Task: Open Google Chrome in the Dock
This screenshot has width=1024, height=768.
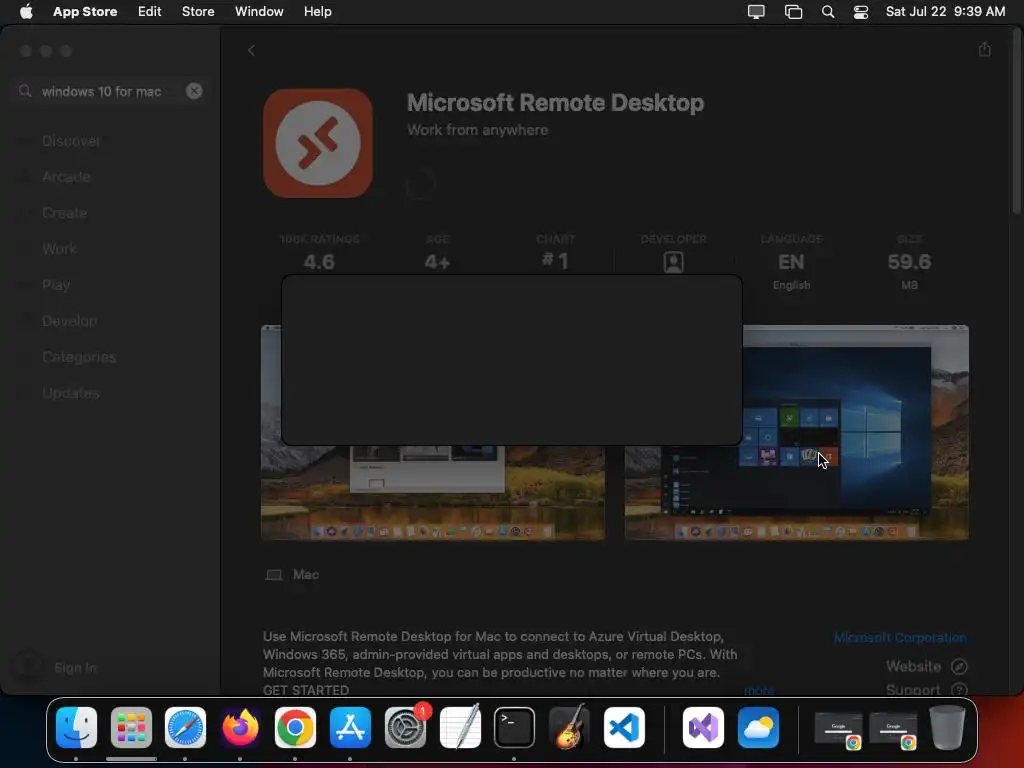Action: [295, 727]
